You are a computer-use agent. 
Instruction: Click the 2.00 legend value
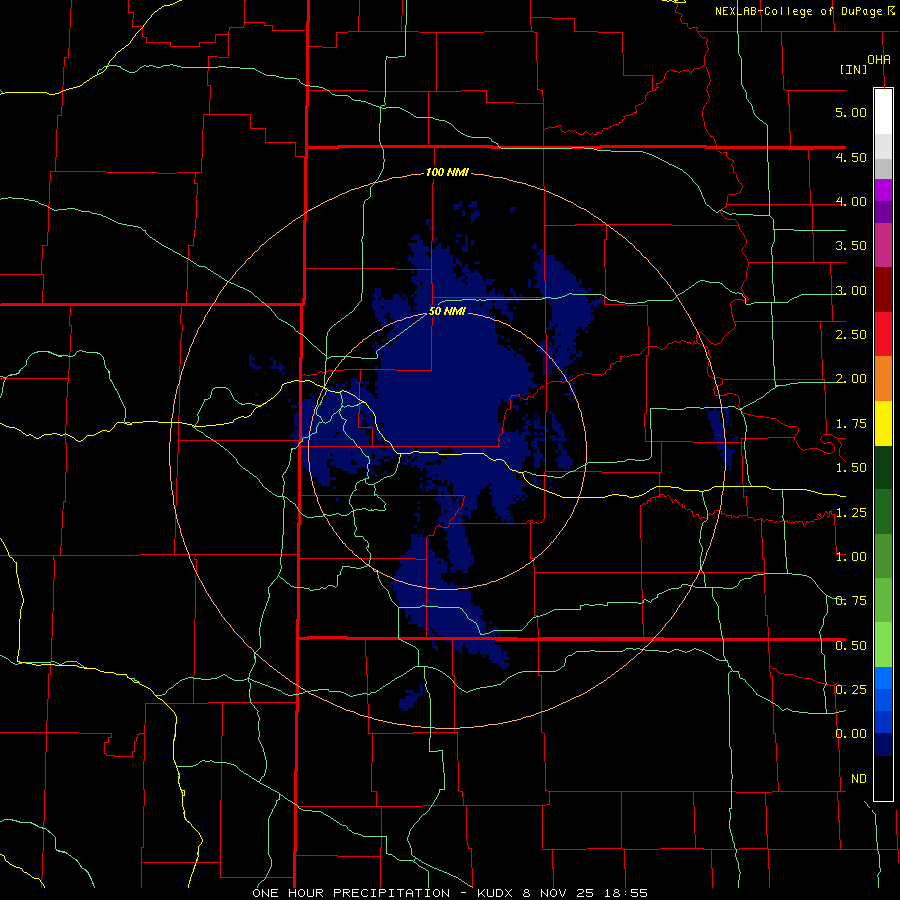click(851, 379)
